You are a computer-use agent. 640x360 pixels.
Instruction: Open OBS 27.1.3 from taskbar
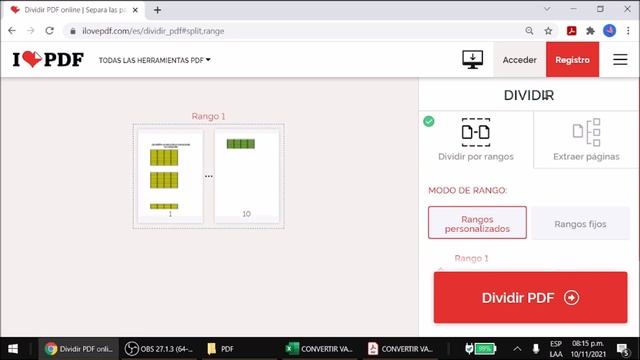pyautogui.click(x=159, y=349)
